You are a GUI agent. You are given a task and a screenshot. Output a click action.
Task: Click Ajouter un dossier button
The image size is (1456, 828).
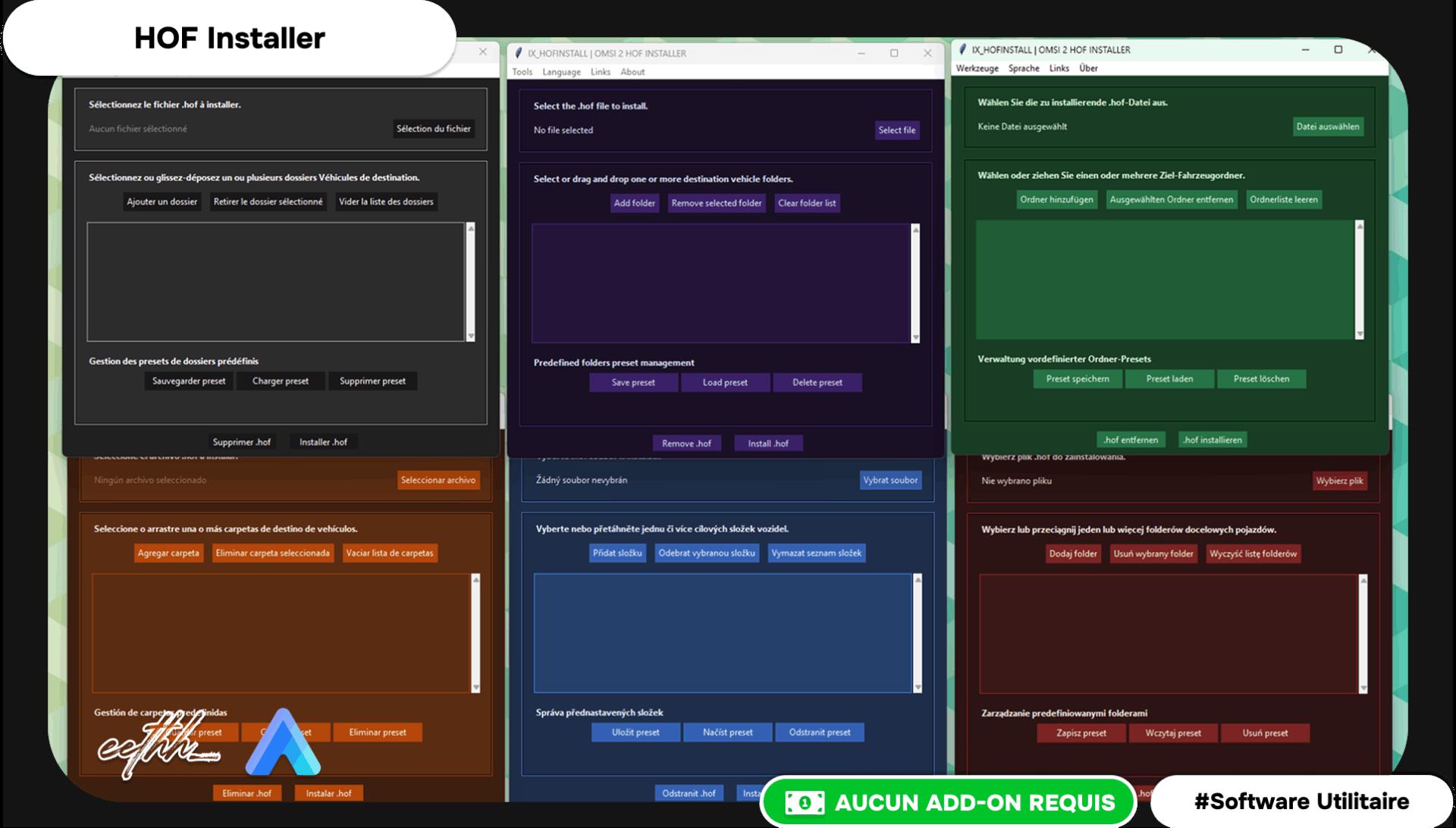[162, 202]
